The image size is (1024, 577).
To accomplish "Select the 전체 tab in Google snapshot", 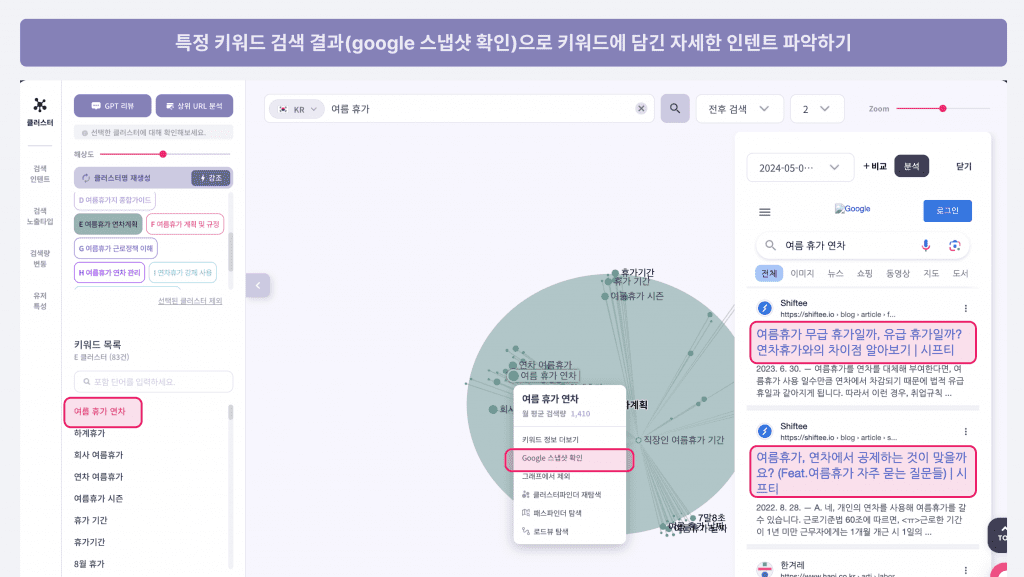I will [769, 273].
